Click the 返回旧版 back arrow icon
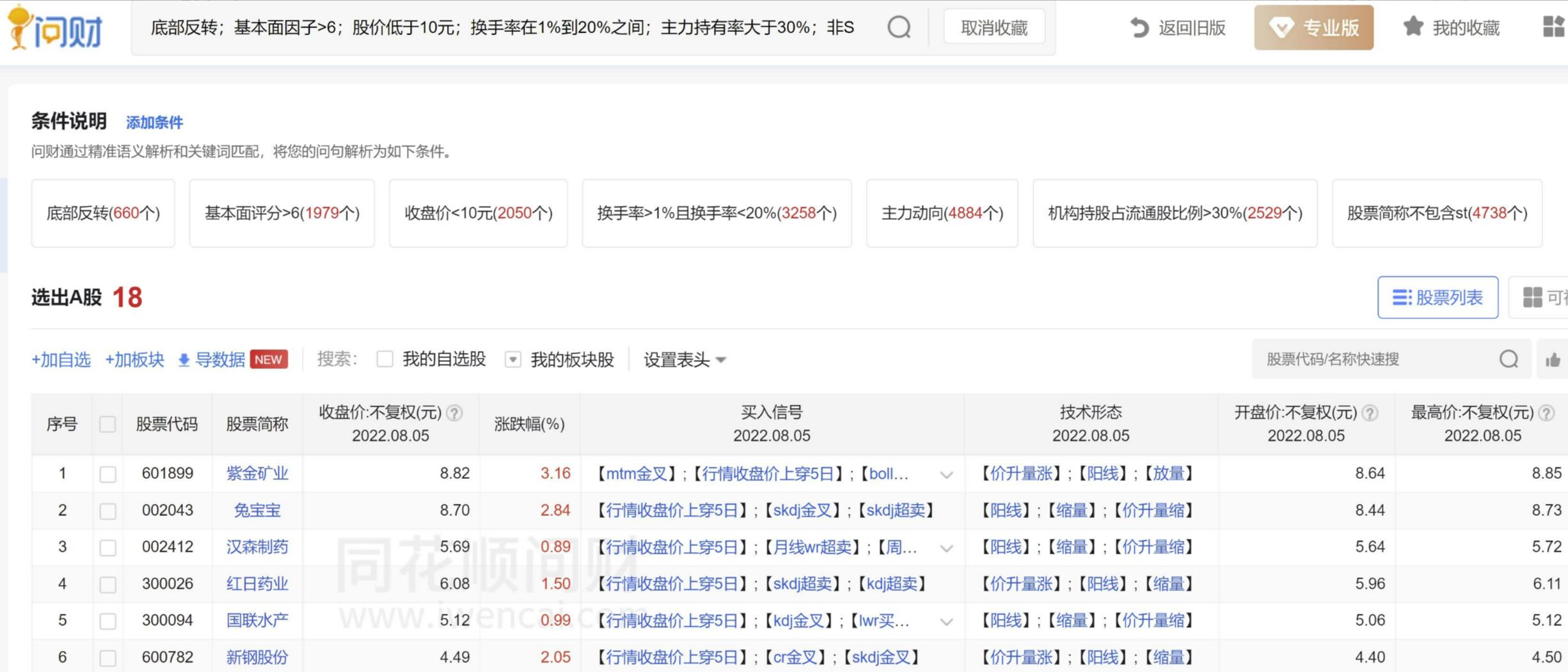Viewport: 1568px width, 672px height. pos(1139,28)
